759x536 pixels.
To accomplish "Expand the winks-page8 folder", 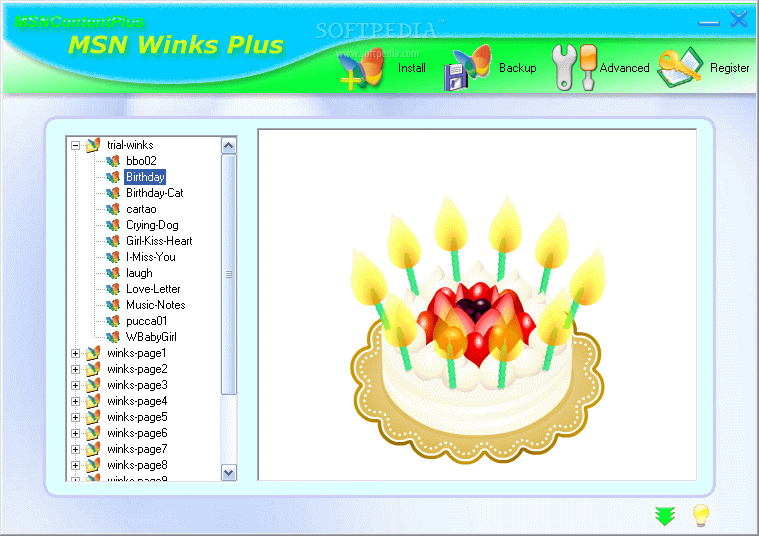I will pyautogui.click(x=75, y=465).
